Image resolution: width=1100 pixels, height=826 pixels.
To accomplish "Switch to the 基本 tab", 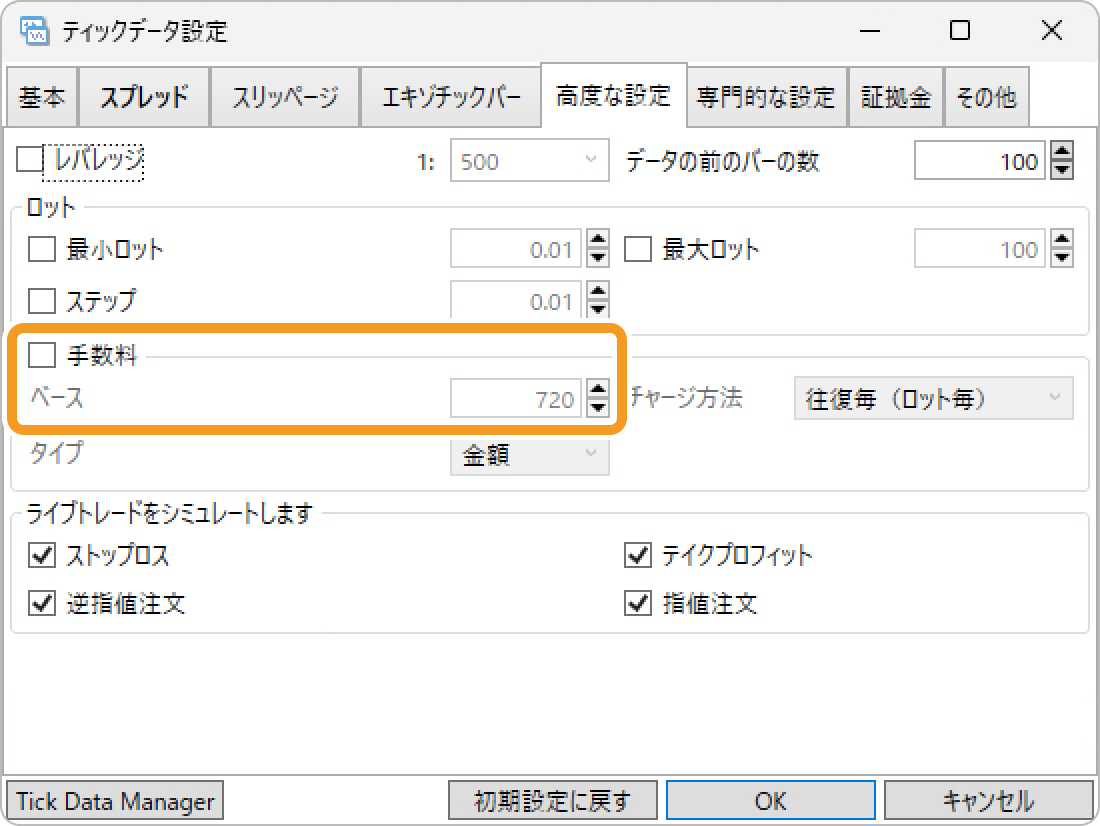I will (x=41, y=97).
